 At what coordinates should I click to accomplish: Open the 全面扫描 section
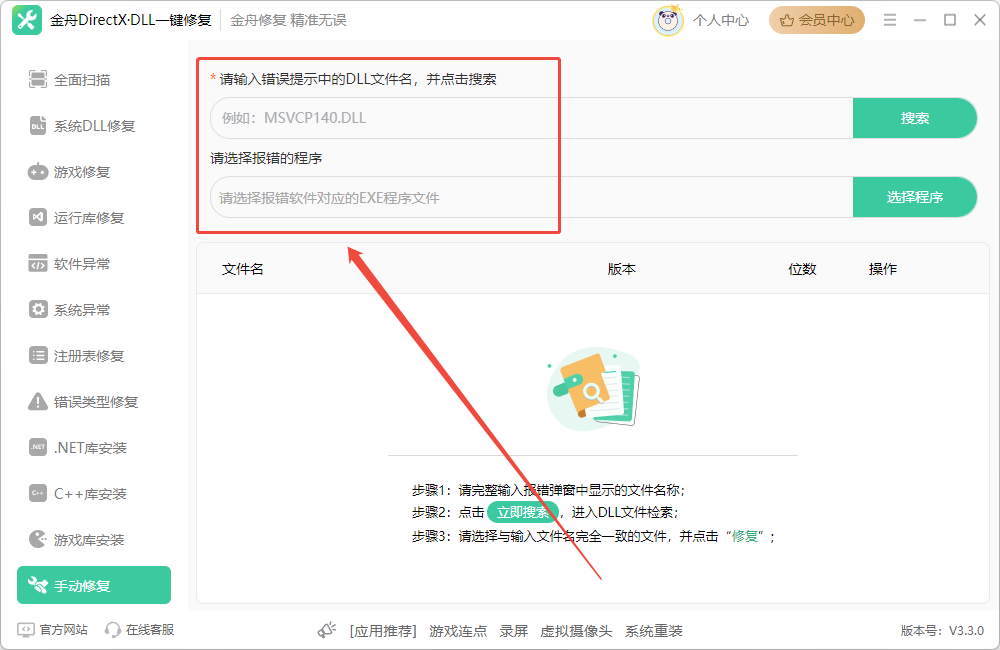pos(94,80)
